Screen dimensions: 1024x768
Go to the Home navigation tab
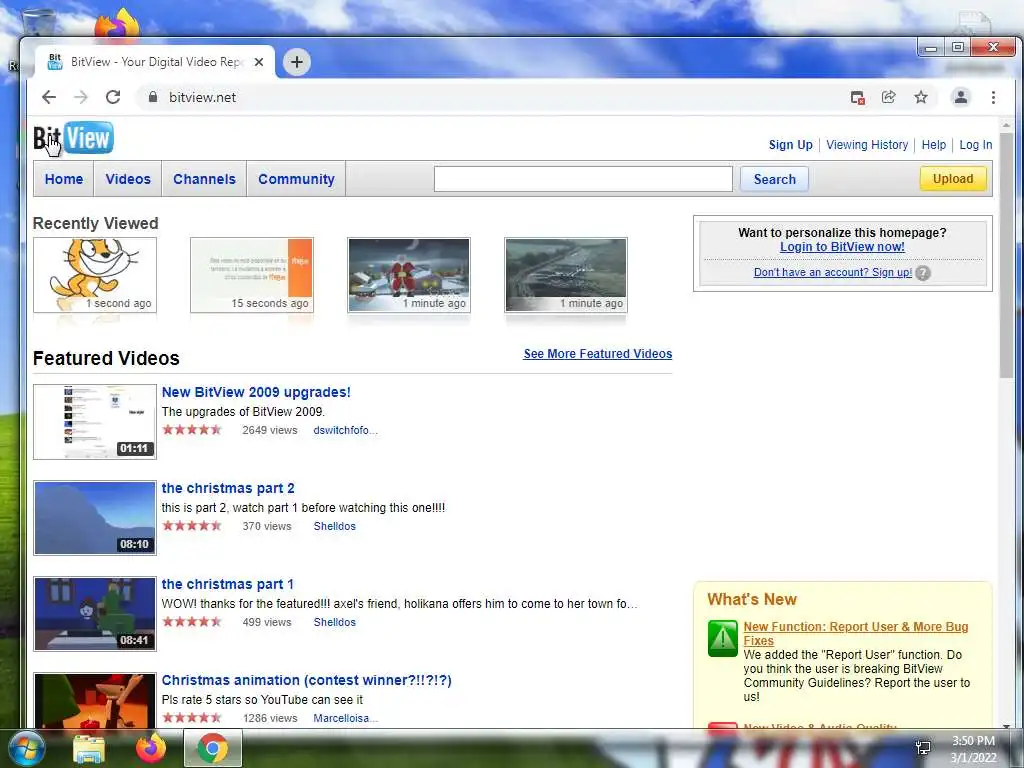pyautogui.click(x=64, y=179)
